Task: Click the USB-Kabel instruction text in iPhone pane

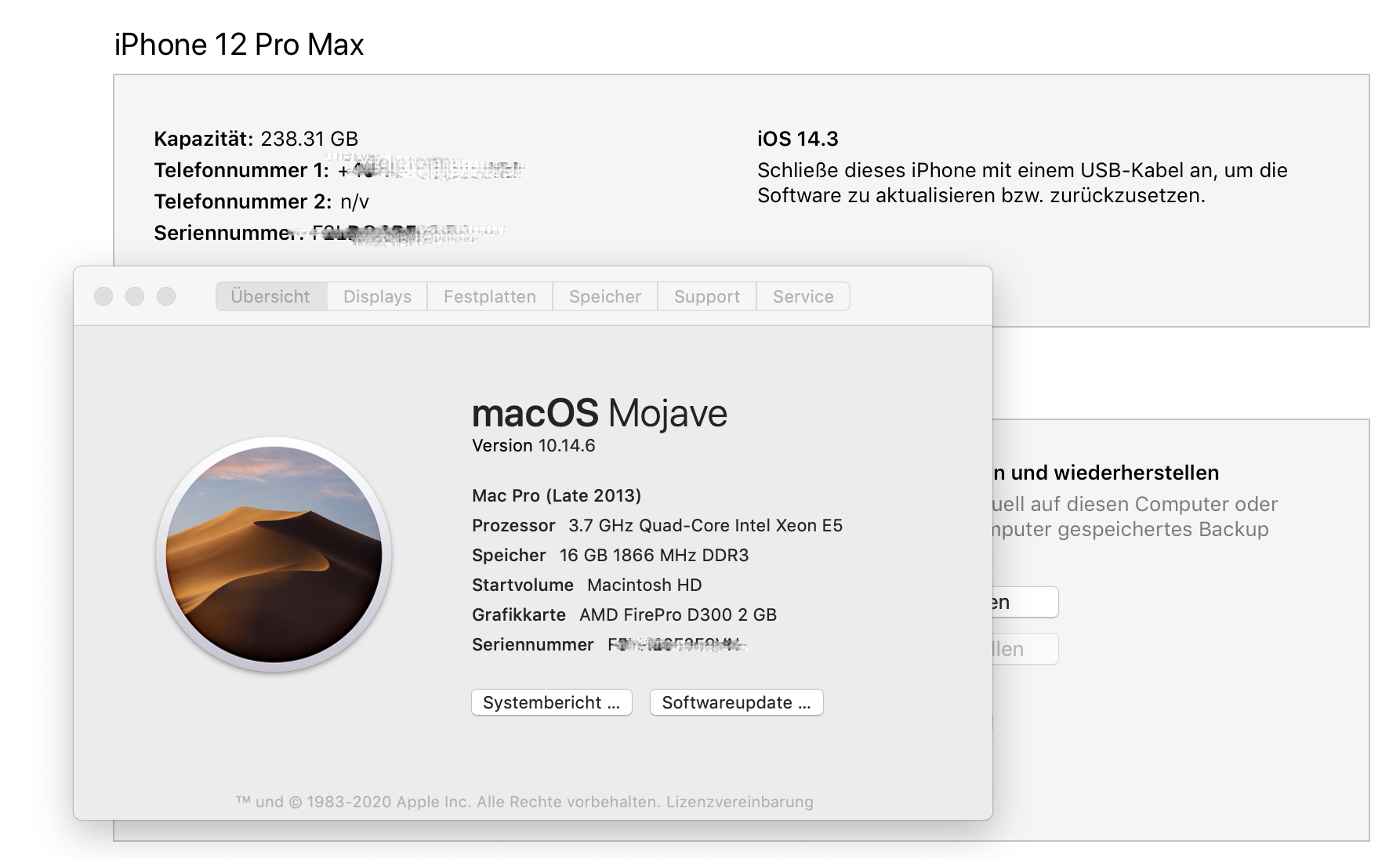Action: [1022, 183]
